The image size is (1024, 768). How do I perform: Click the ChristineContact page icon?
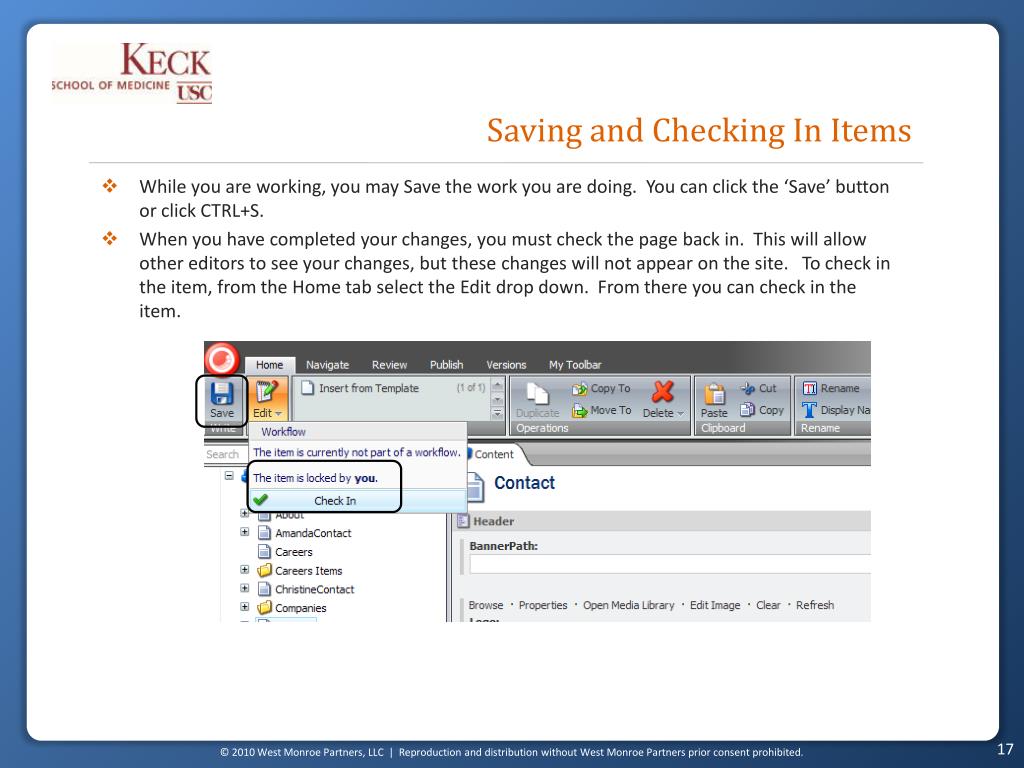(x=264, y=589)
